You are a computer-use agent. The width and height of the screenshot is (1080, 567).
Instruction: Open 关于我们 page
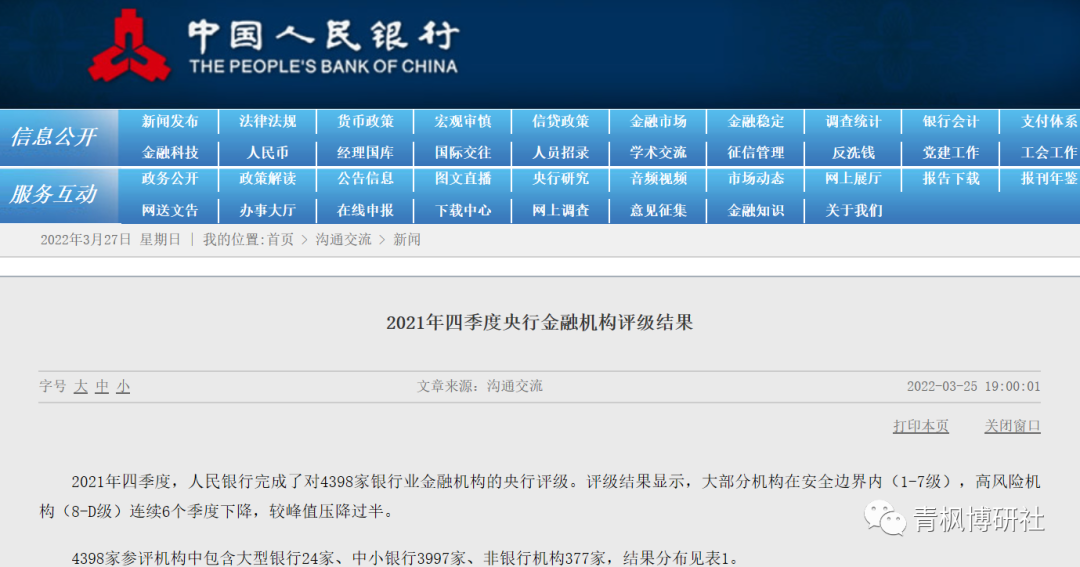pyautogui.click(x=853, y=211)
